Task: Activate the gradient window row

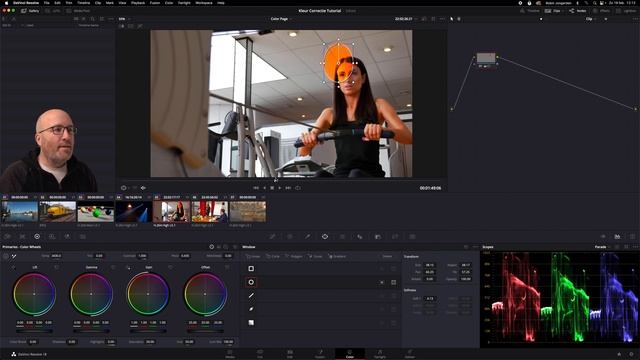Action: 321,322
